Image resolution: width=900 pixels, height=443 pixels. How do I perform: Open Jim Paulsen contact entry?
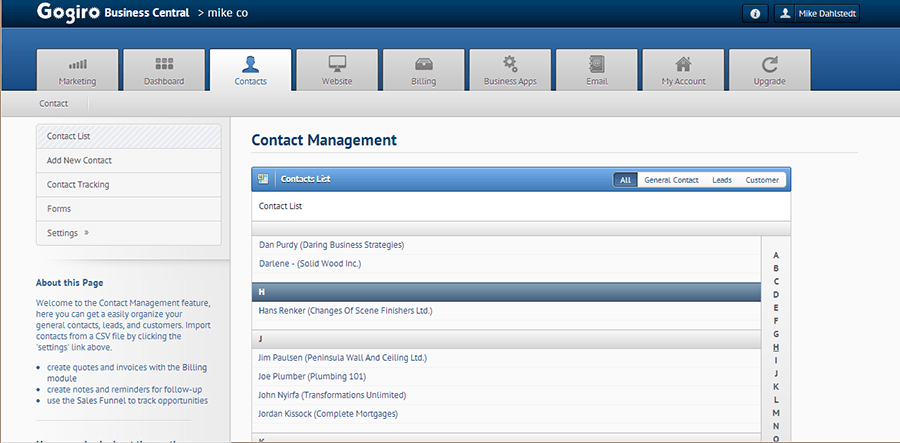coord(342,357)
